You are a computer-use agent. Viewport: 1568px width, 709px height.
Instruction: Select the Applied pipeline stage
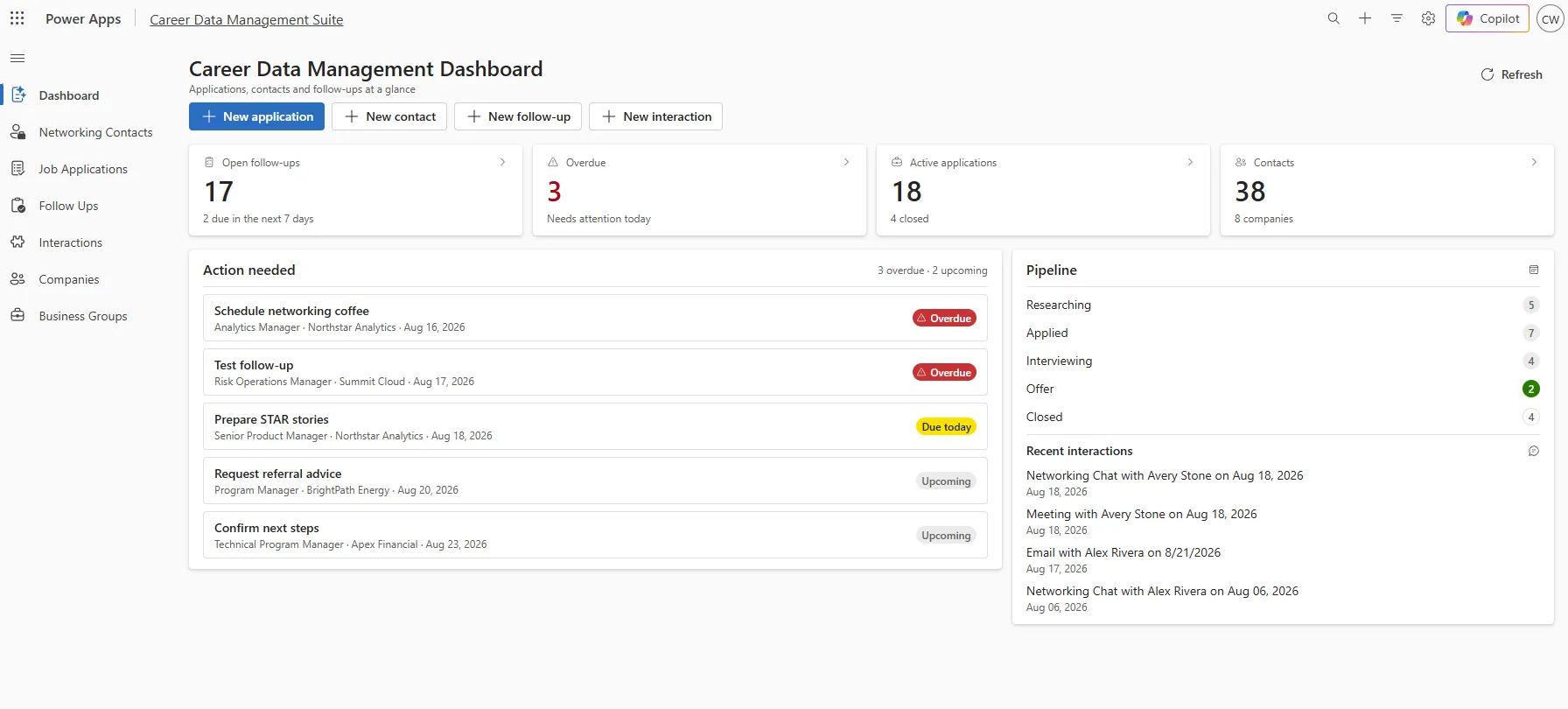pos(1283,333)
